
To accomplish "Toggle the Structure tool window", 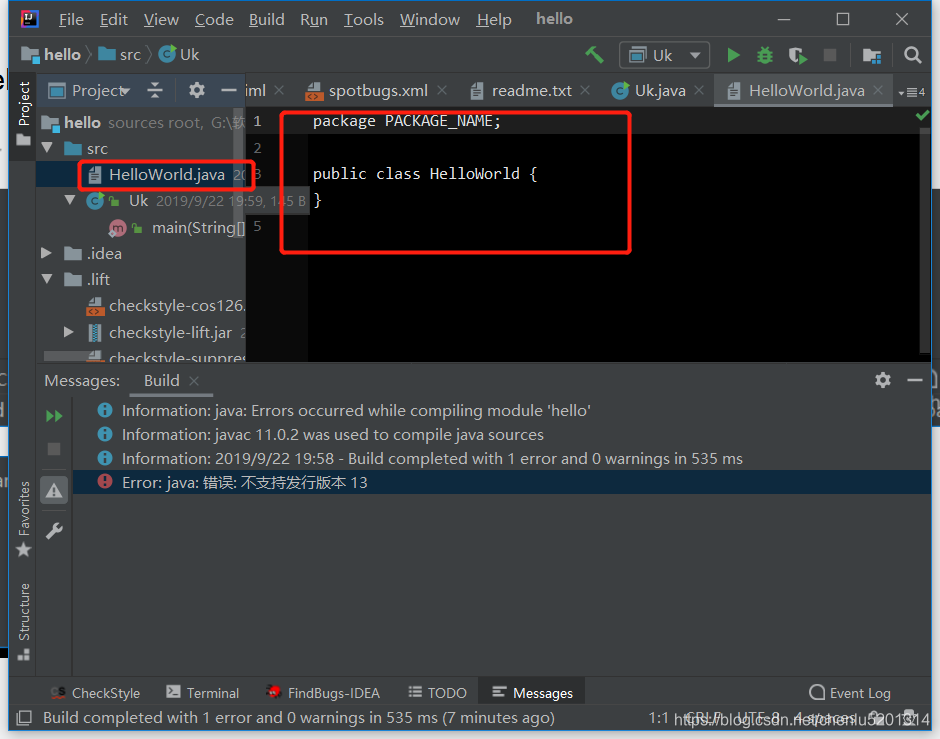I will [x=22, y=612].
